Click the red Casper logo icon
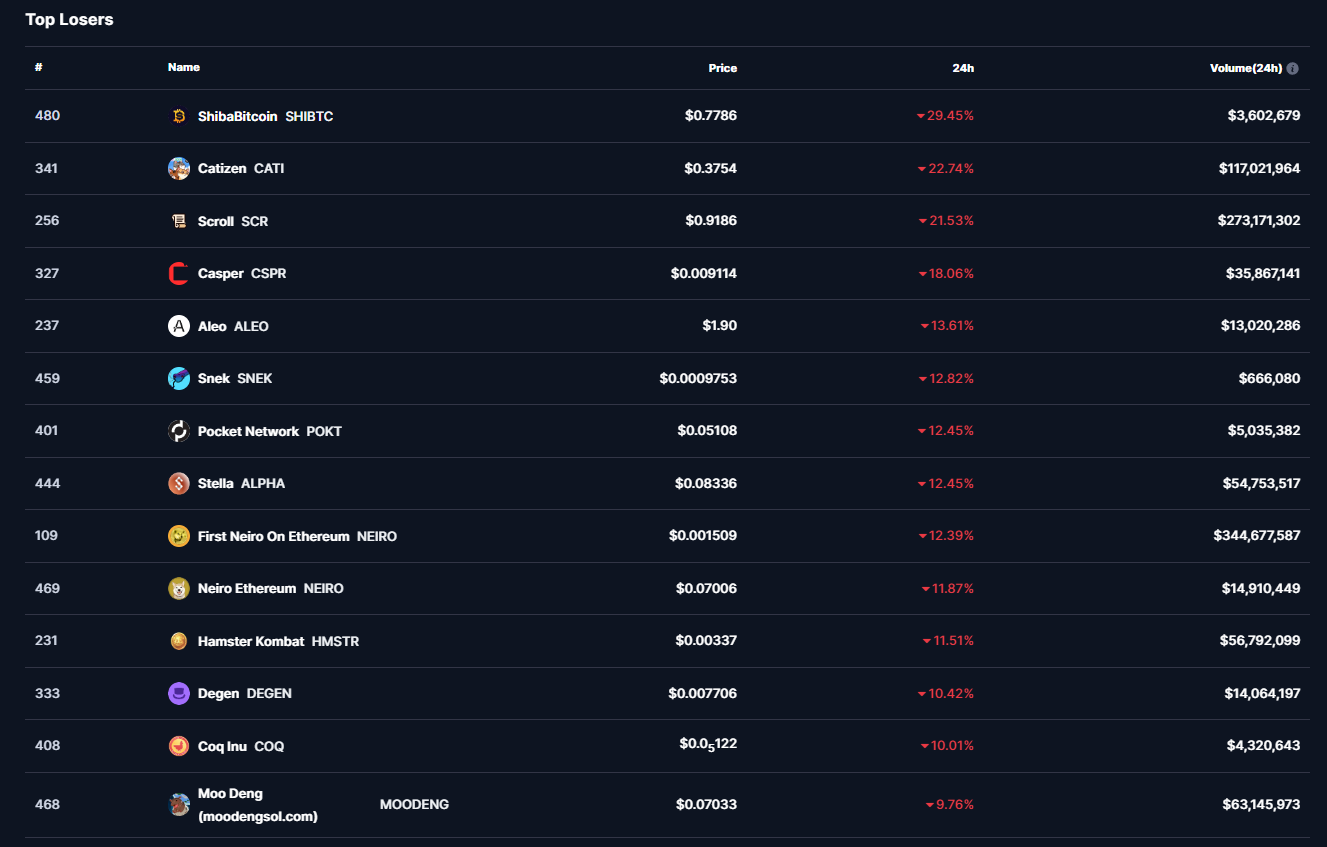The height and width of the screenshot is (847, 1327). pyautogui.click(x=179, y=273)
